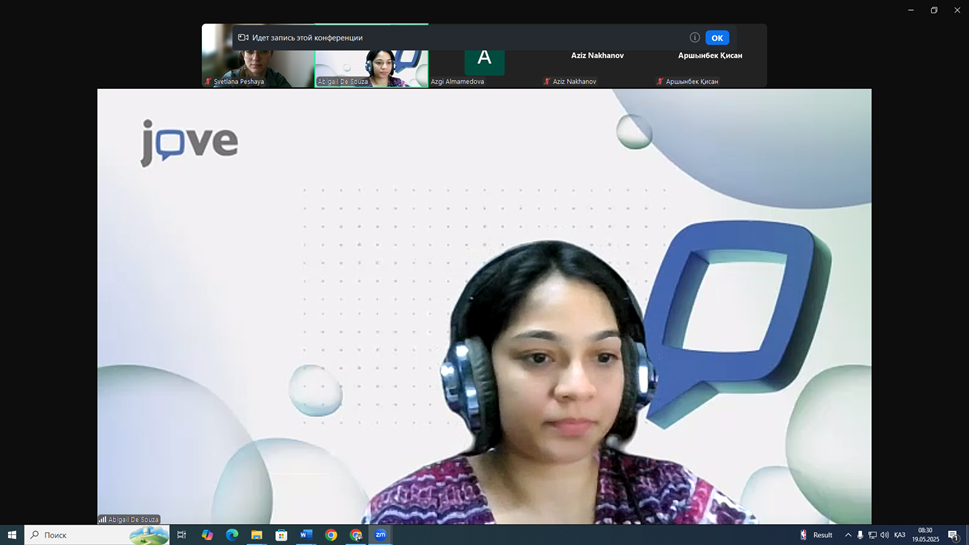Select Abigail De Souza video thumbnail
The height and width of the screenshot is (545, 969).
tap(371, 56)
